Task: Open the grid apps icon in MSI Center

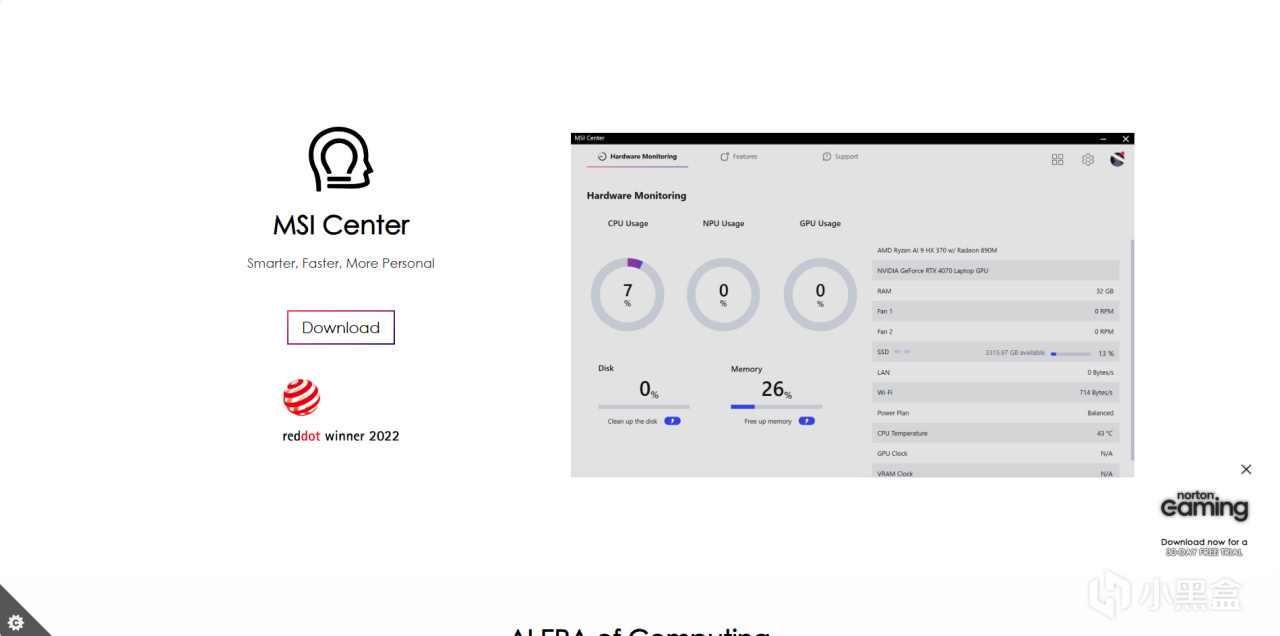Action: point(1057,159)
